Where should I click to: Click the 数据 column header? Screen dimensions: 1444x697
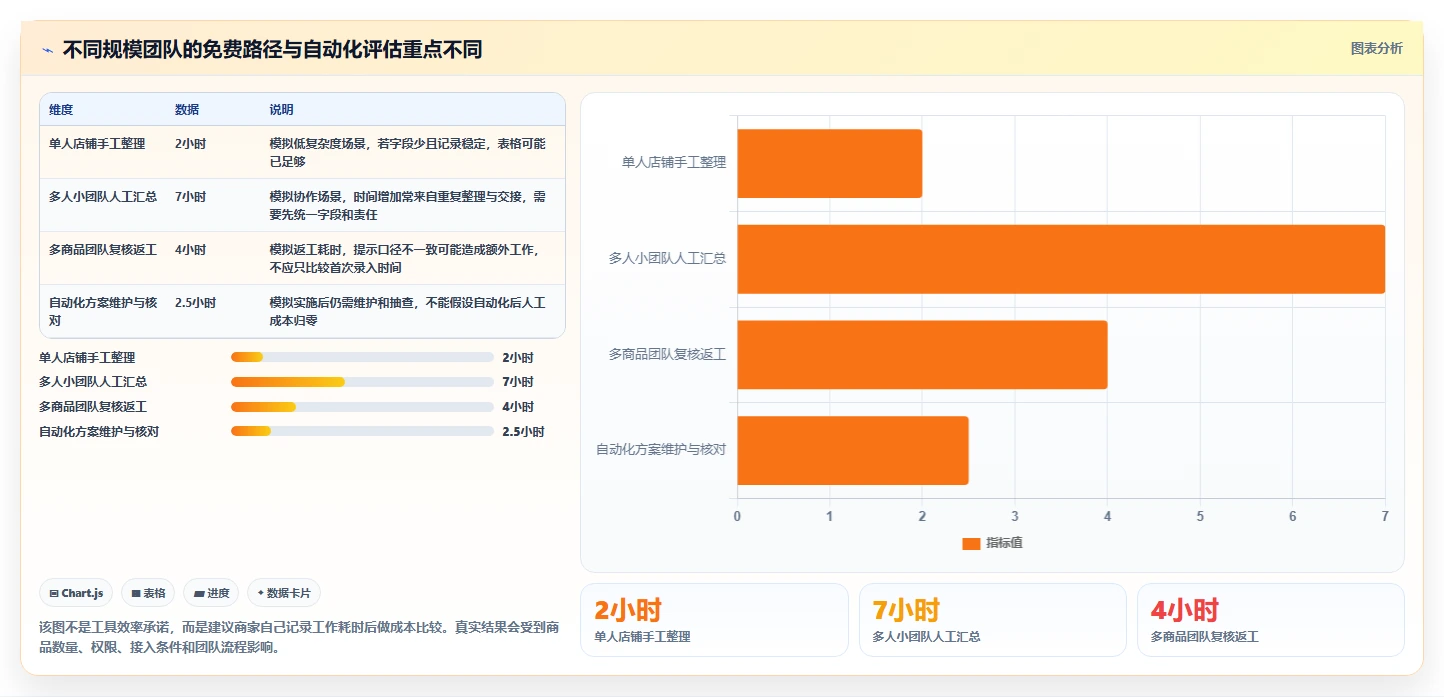(187, 110)
